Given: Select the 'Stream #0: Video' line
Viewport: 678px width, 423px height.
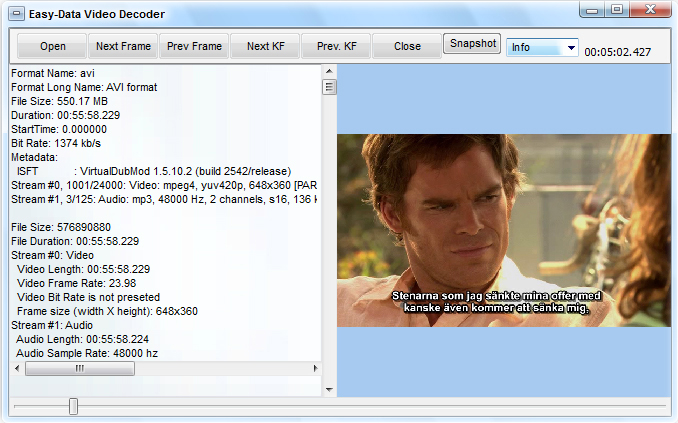Looking at the screenshot, I should tap(52, 255).
